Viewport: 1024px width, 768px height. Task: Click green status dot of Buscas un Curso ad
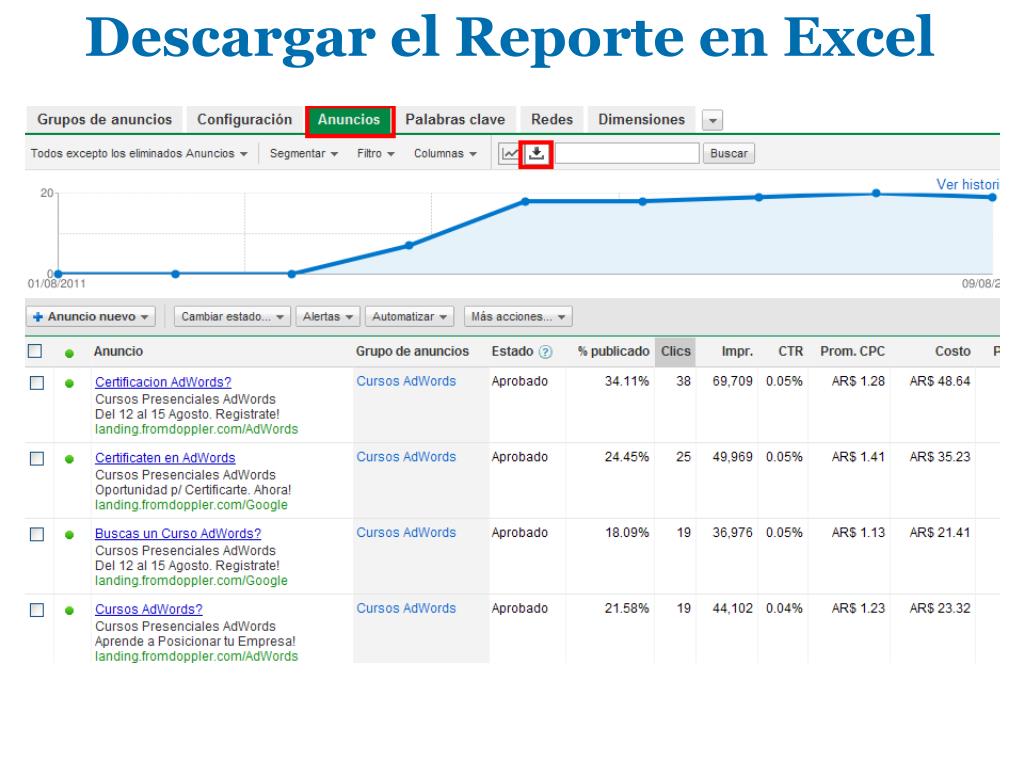point(69,535)
